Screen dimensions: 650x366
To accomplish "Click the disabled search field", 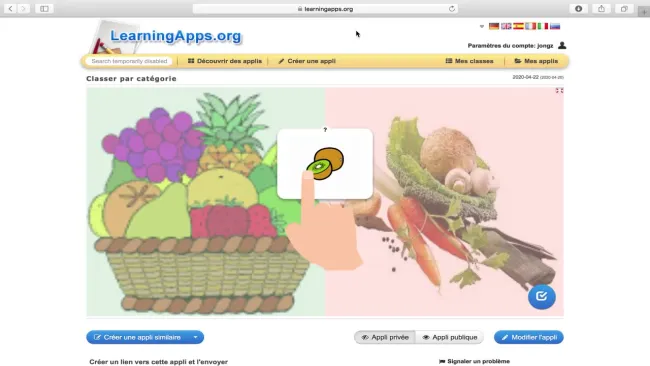I will tap(129, 61).
